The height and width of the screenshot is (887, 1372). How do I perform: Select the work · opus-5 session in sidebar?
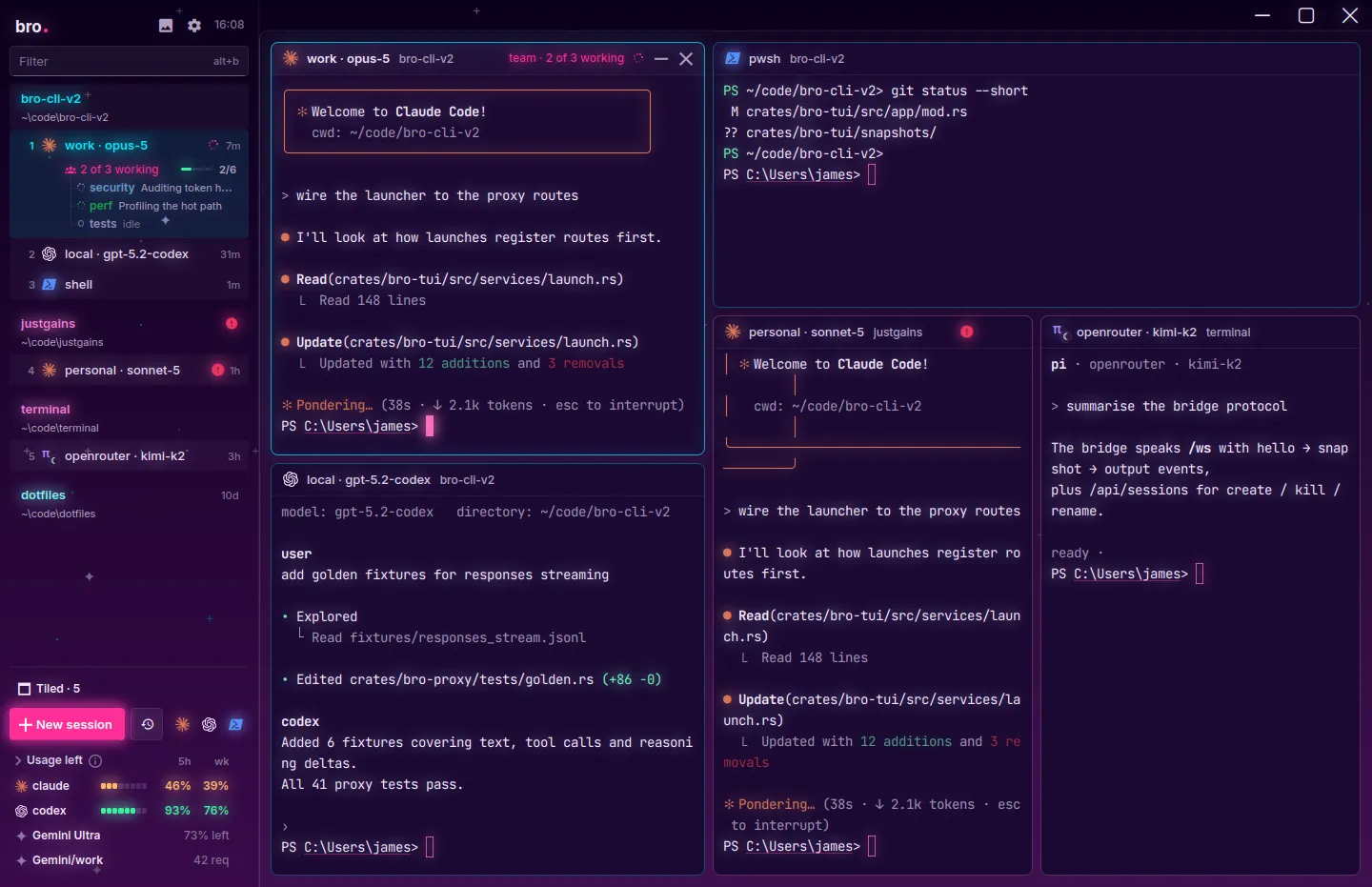pos(130,146)
